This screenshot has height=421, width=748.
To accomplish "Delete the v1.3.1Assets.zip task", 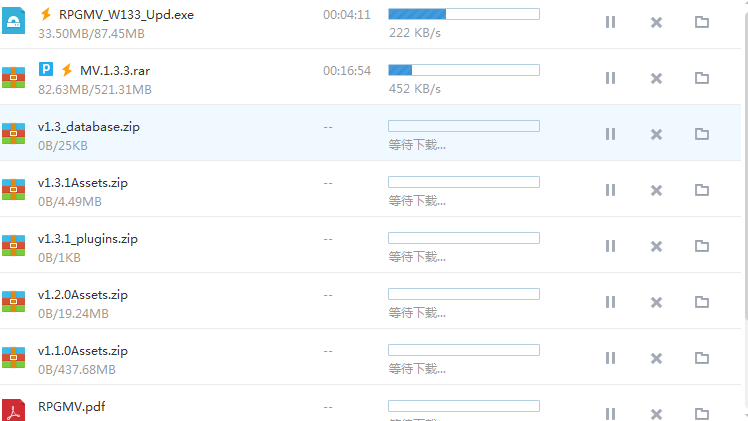I will pos(656,190).
